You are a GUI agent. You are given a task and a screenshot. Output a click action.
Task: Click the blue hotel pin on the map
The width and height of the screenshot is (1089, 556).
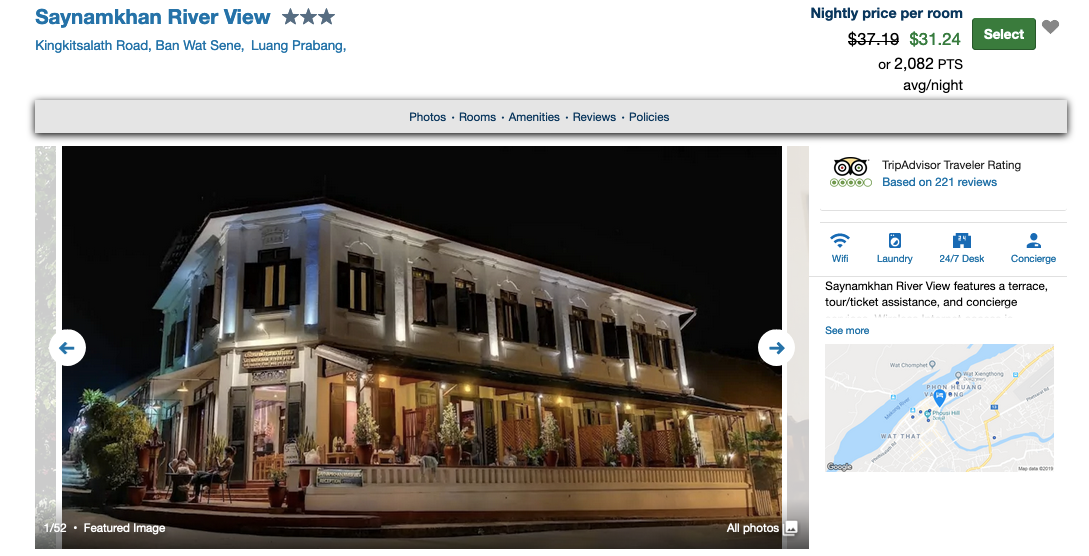(939, 398)
